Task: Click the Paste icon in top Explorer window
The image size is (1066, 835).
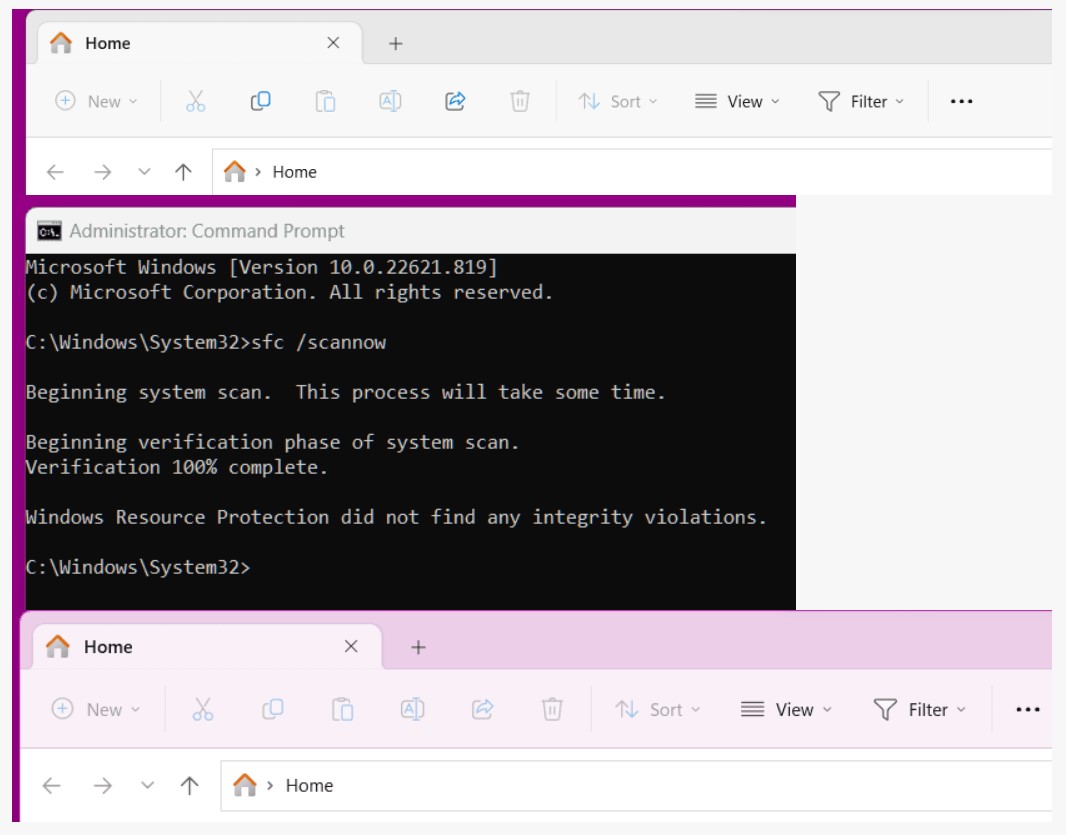Action: point(325,101)
